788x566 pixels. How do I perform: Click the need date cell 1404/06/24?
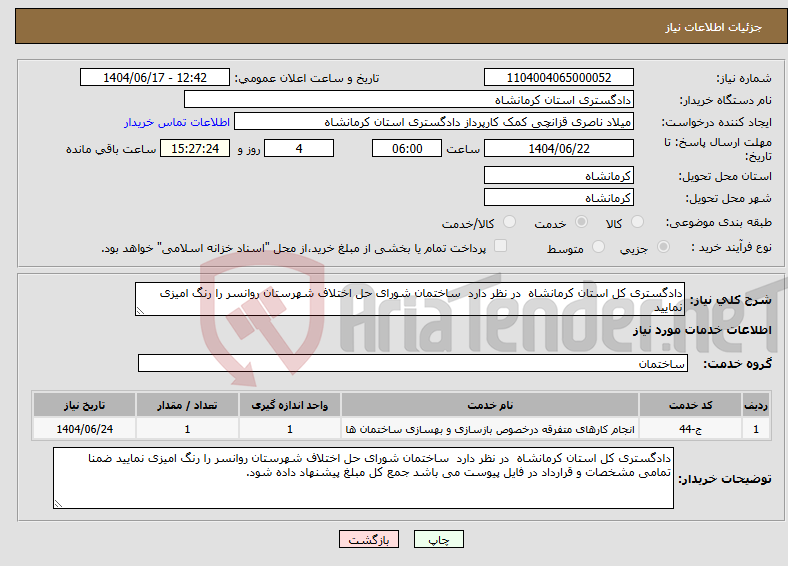84,429
